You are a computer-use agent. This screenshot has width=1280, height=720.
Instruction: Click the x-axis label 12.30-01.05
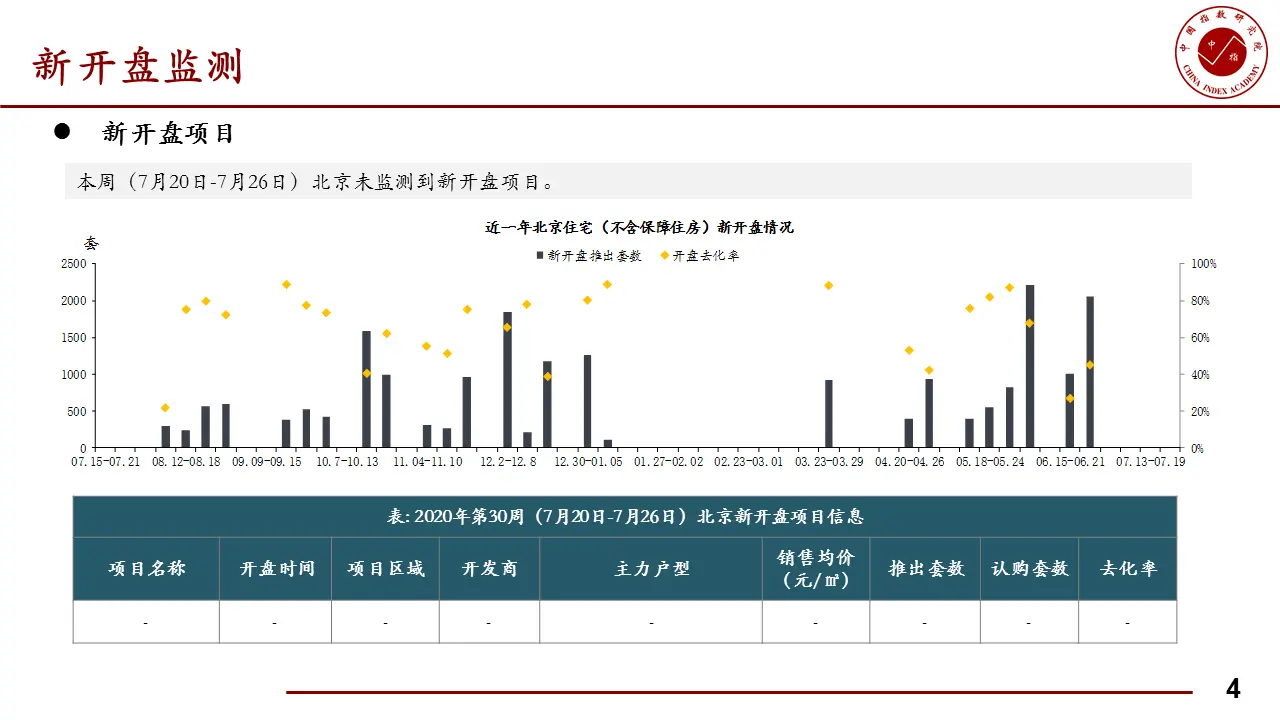point(588,463)
